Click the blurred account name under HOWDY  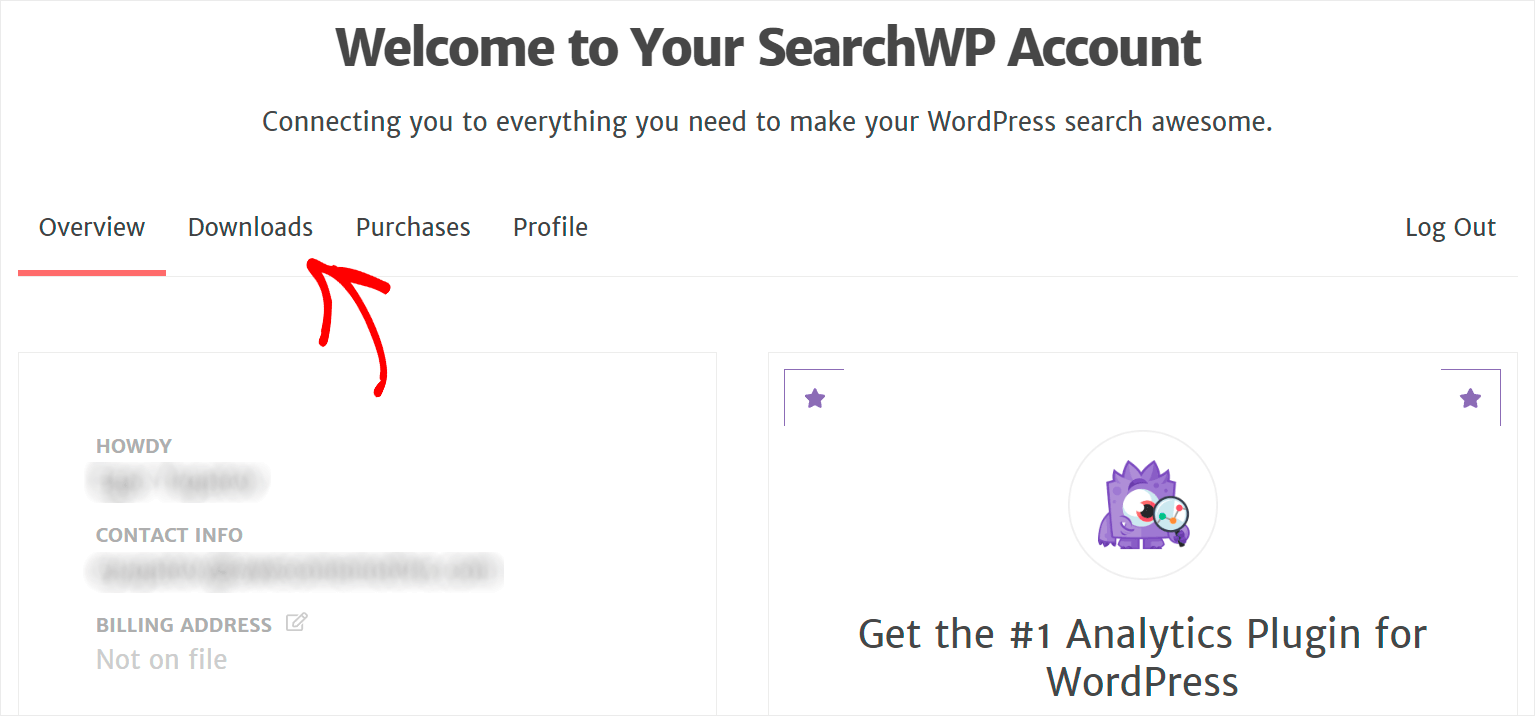point(178,482)
